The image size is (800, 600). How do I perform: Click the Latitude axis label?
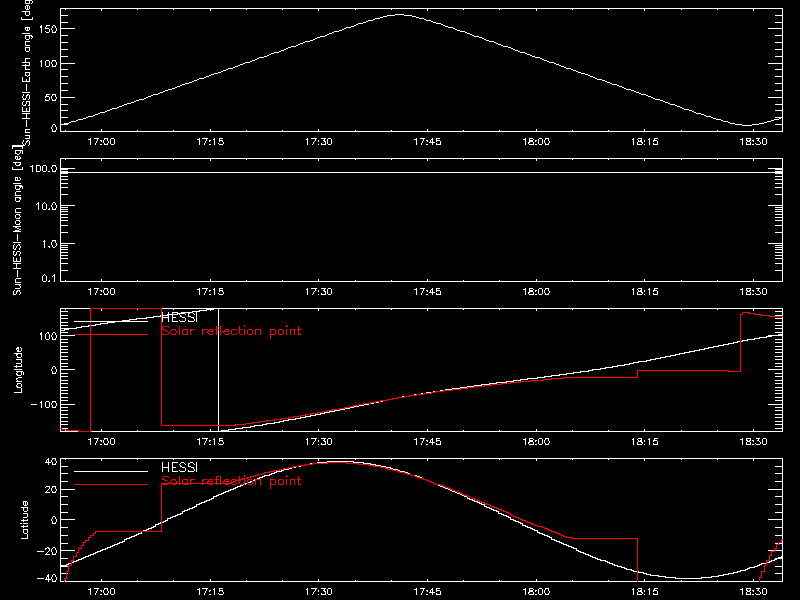24,520
